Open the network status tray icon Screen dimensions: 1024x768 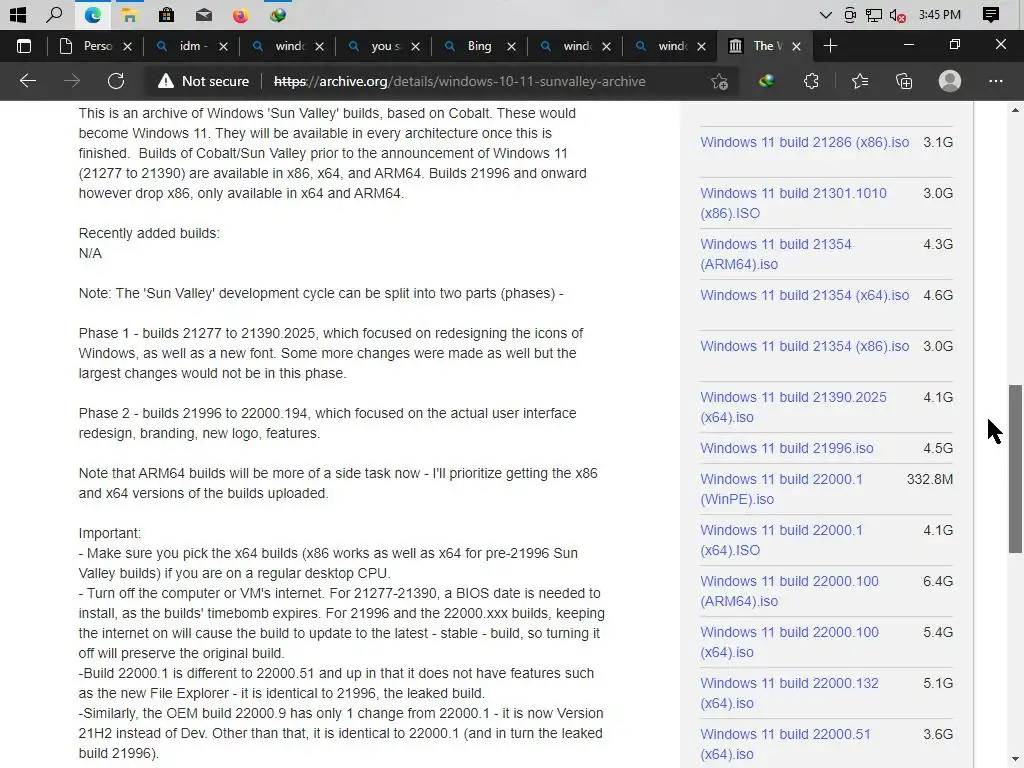coord(874,14)
